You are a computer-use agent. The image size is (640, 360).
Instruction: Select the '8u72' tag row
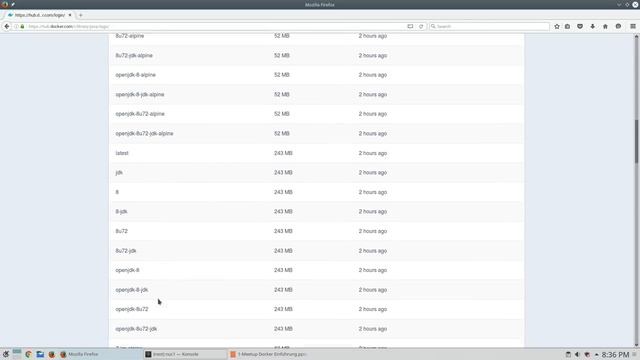tap(316, 231)
